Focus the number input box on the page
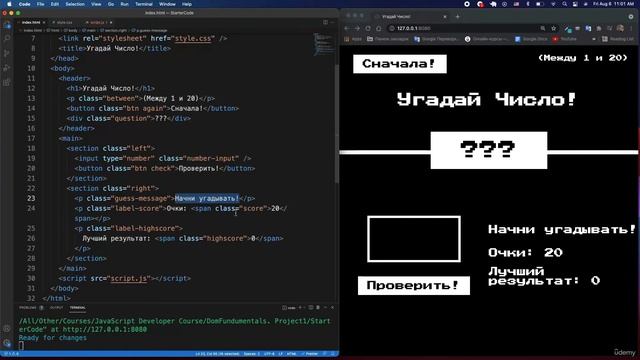The width and height of the screenshot is (640, 360). pyautogui.click(x=414, y=239)
